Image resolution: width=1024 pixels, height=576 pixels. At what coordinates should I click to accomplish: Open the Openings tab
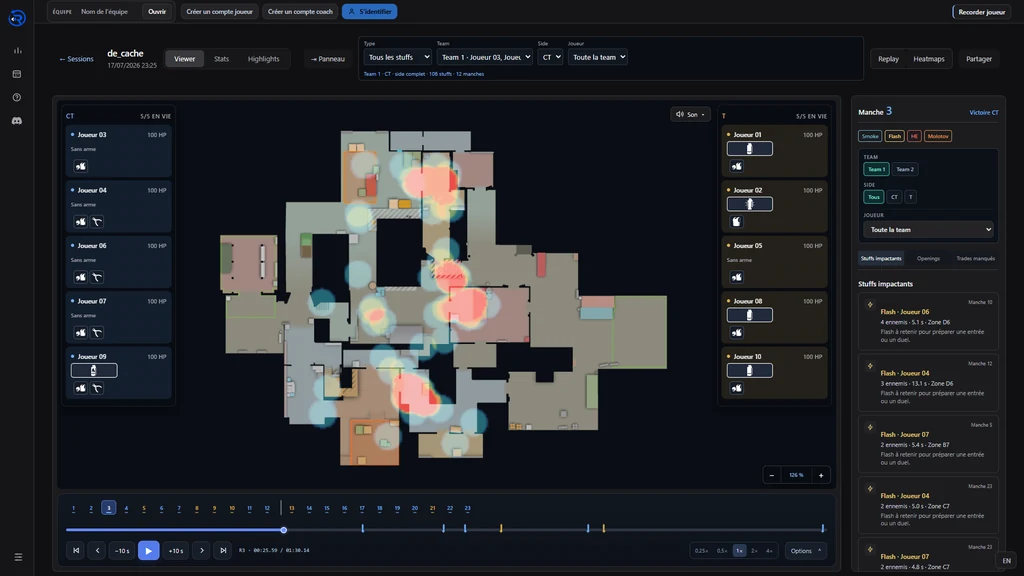(928, 259)
